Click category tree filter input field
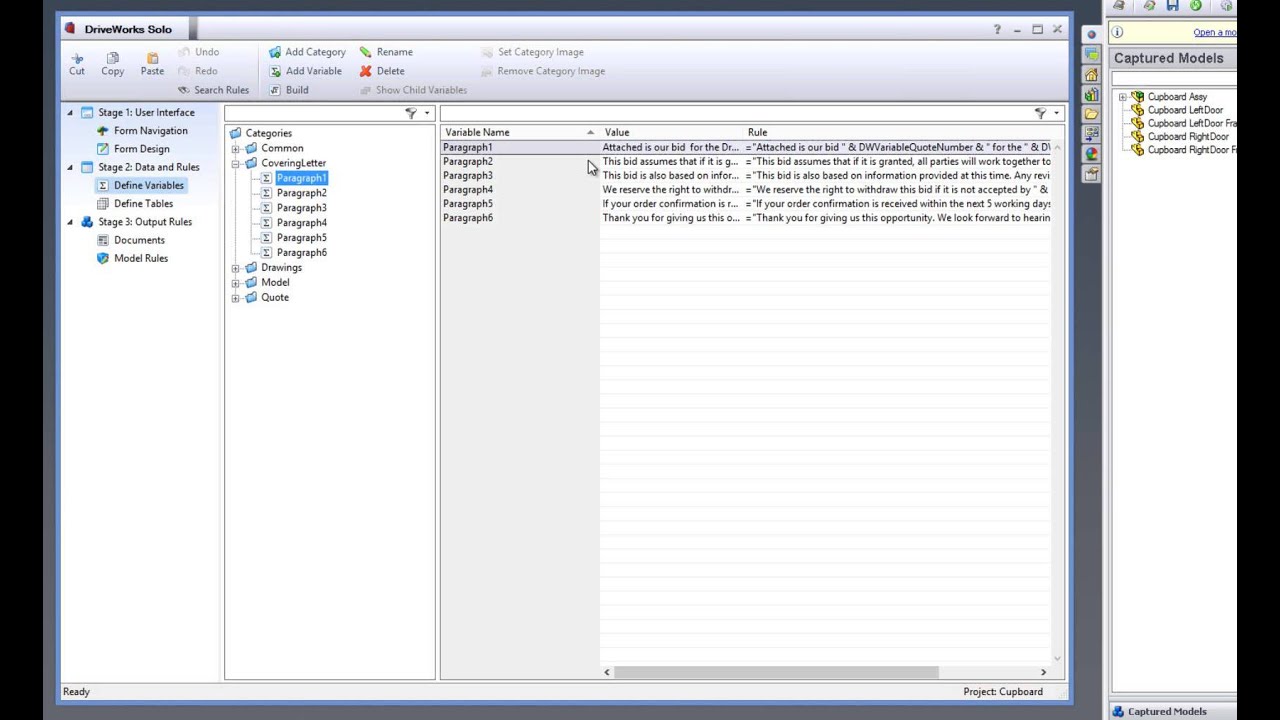This screenshot has width=1280, height=720. (x=314, y=113)
